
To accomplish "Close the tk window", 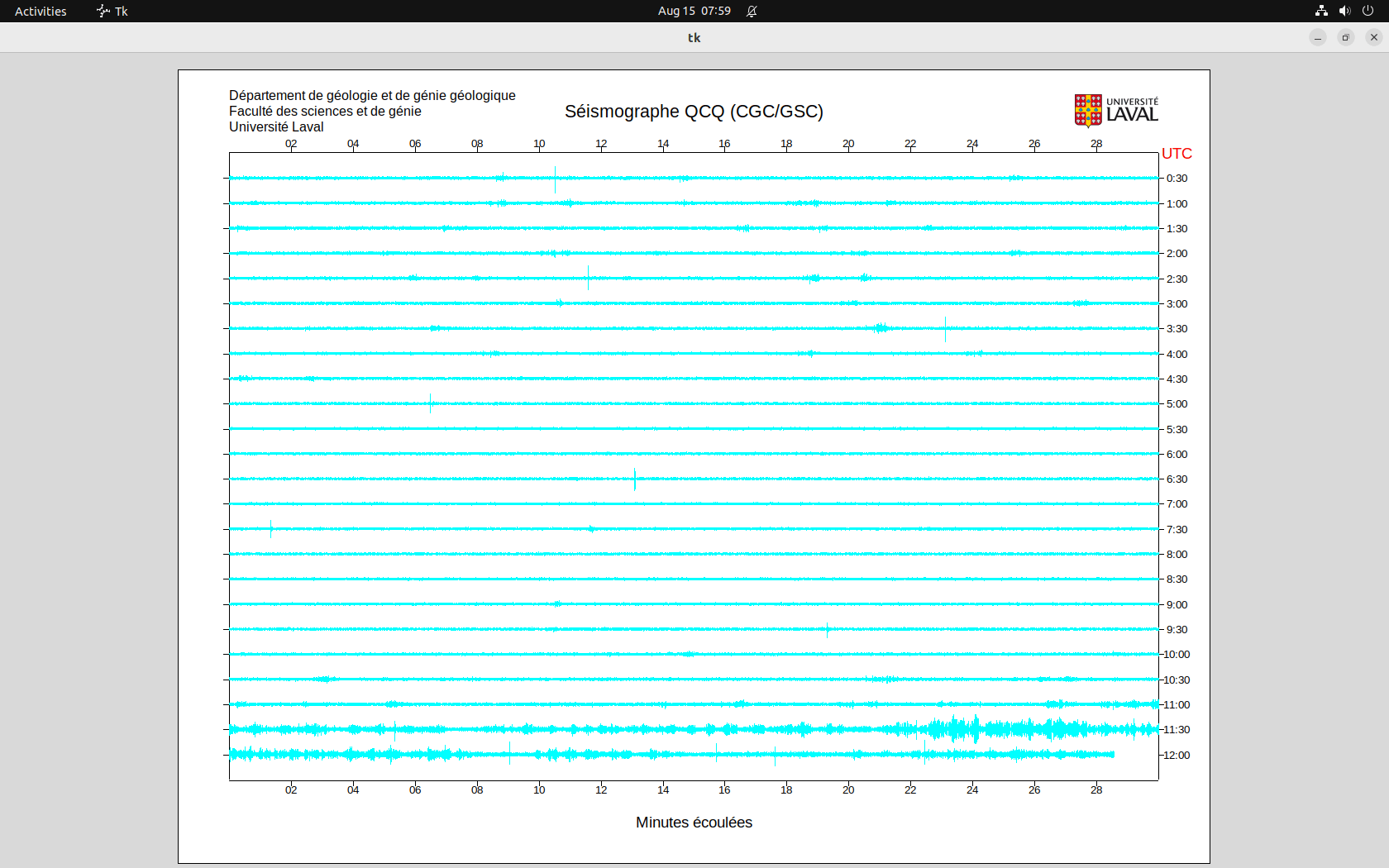I will coord(1374,37).
